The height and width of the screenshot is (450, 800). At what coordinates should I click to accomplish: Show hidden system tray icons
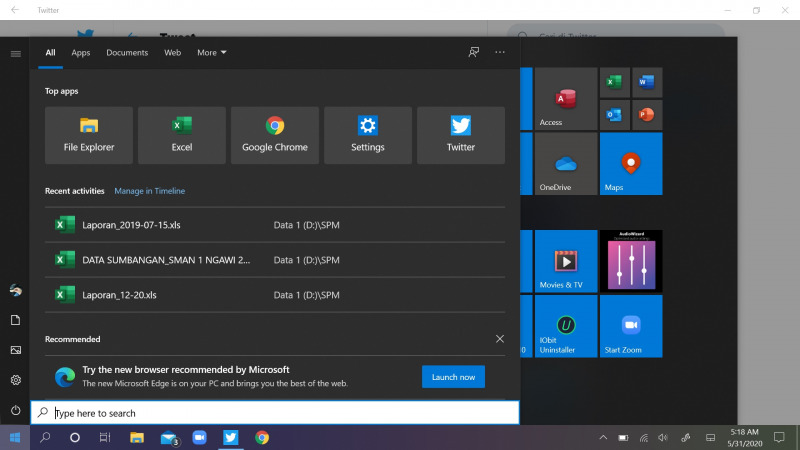[603, 437]
